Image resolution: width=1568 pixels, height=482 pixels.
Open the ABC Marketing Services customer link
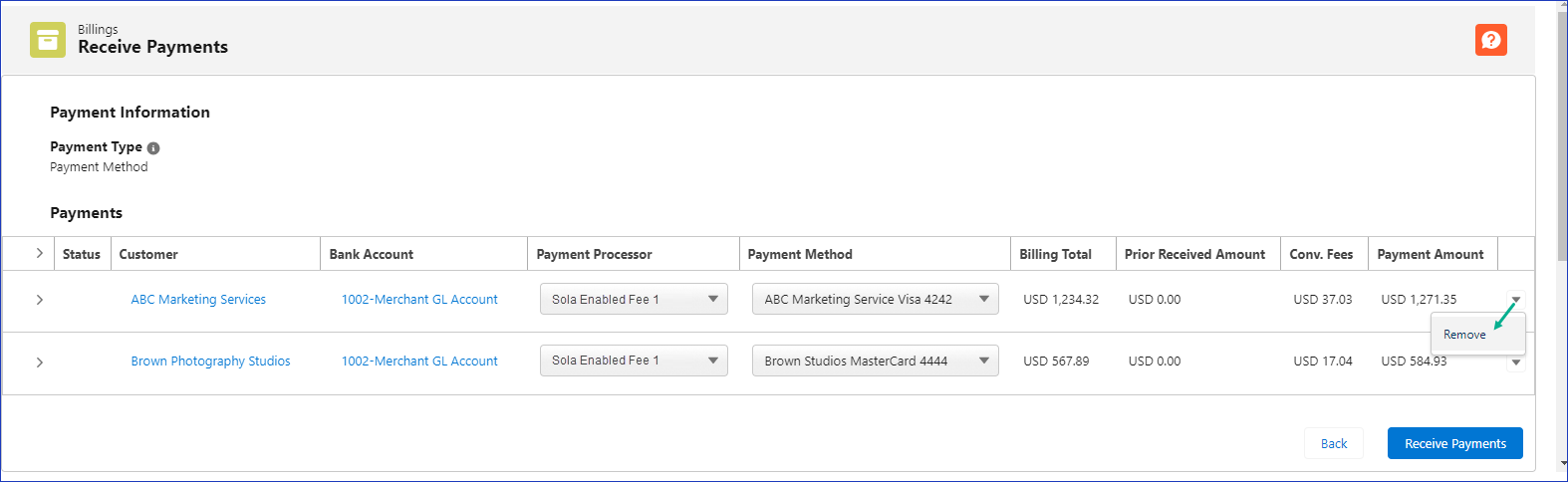point(198,300)
